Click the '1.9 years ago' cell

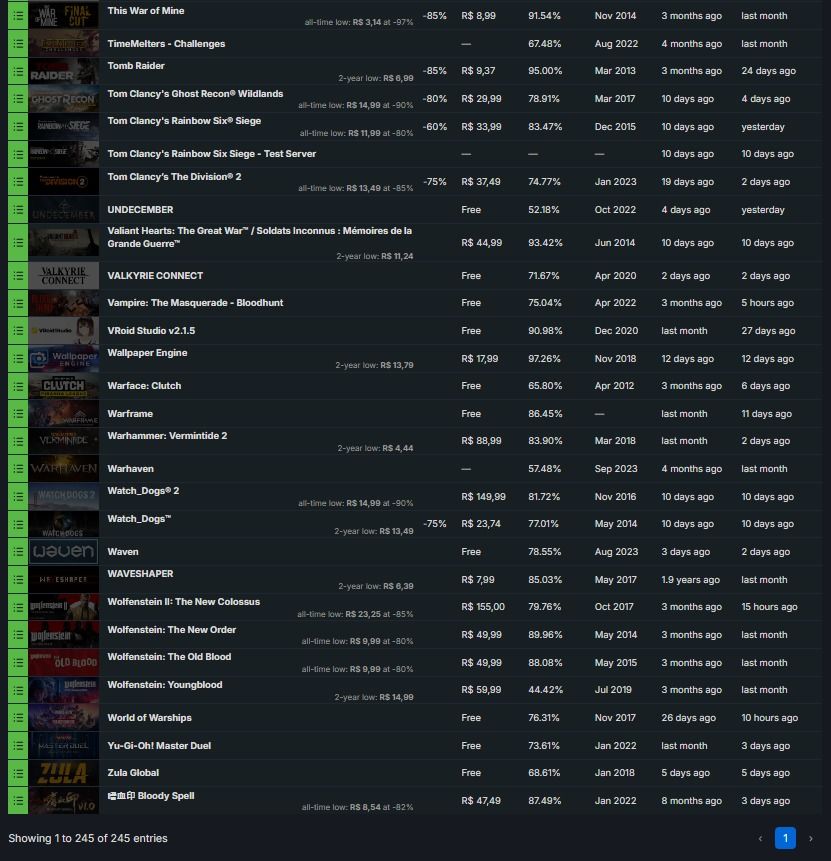click(x=690, y=579)
